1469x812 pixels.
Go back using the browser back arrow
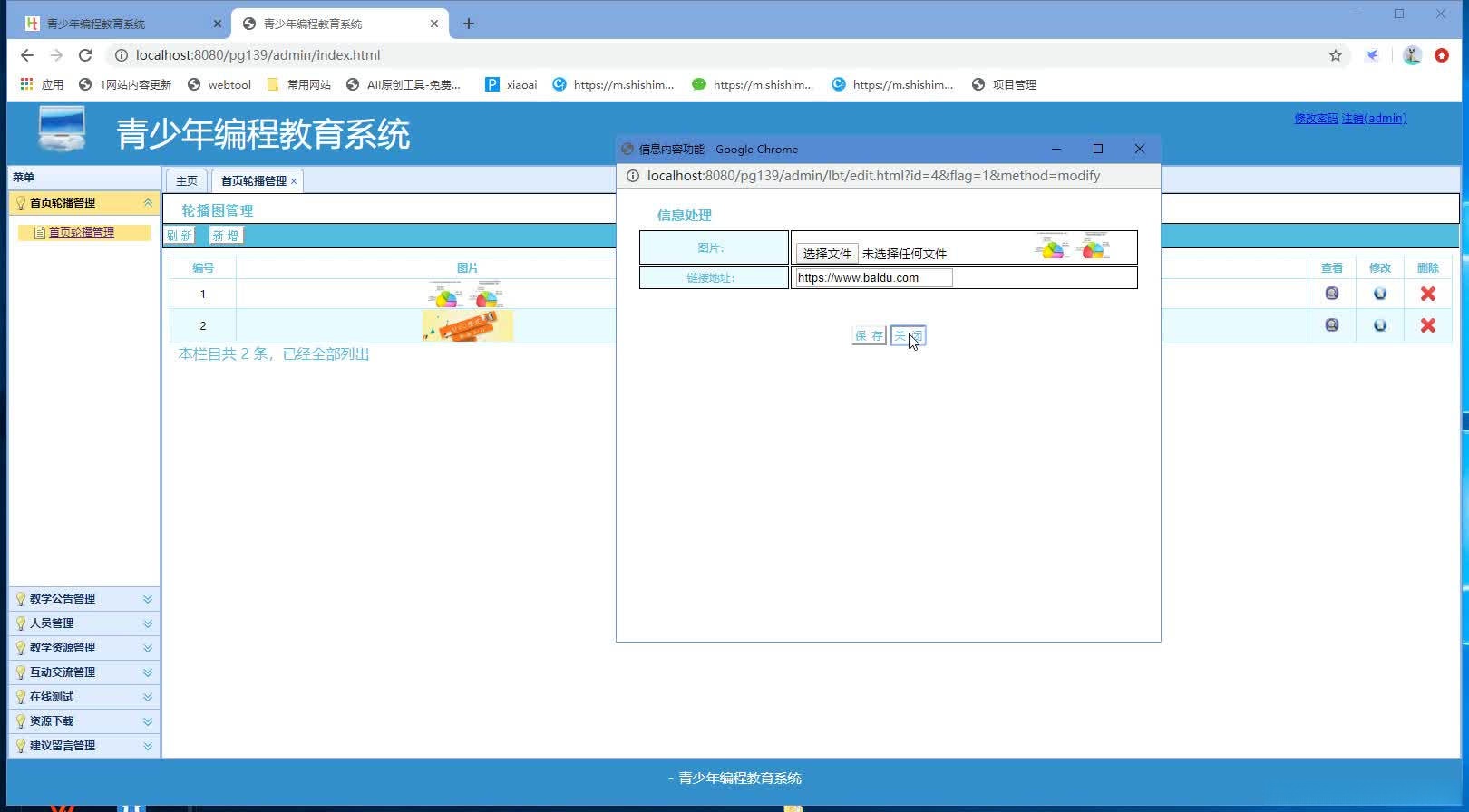pyautogui.click(x=27, y=55)
